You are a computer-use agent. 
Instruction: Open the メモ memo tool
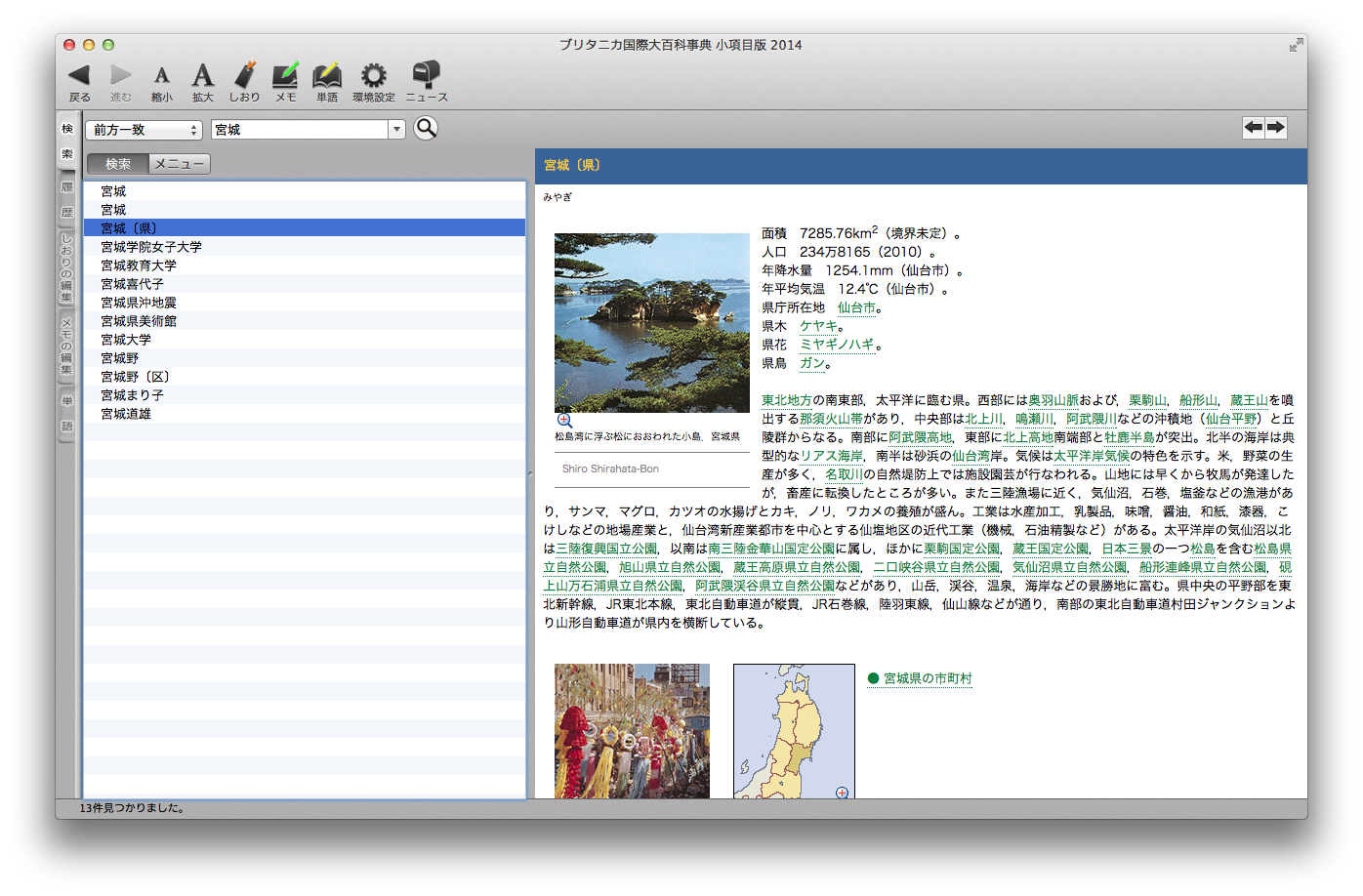(x=285, y=76)
